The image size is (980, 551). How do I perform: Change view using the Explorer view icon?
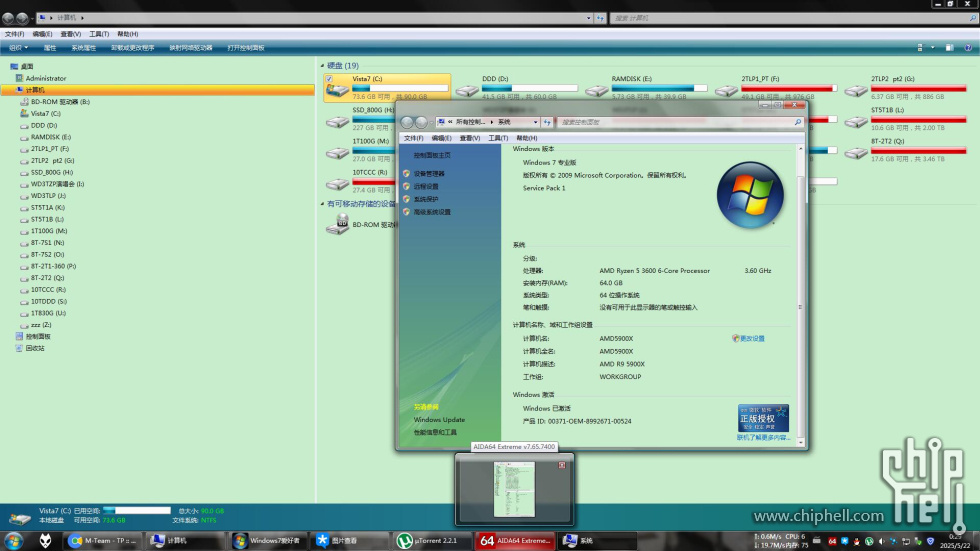point(920,47)
